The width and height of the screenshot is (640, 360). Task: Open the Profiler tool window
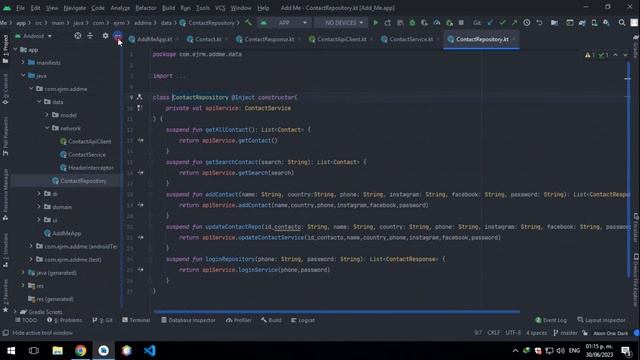239,320
